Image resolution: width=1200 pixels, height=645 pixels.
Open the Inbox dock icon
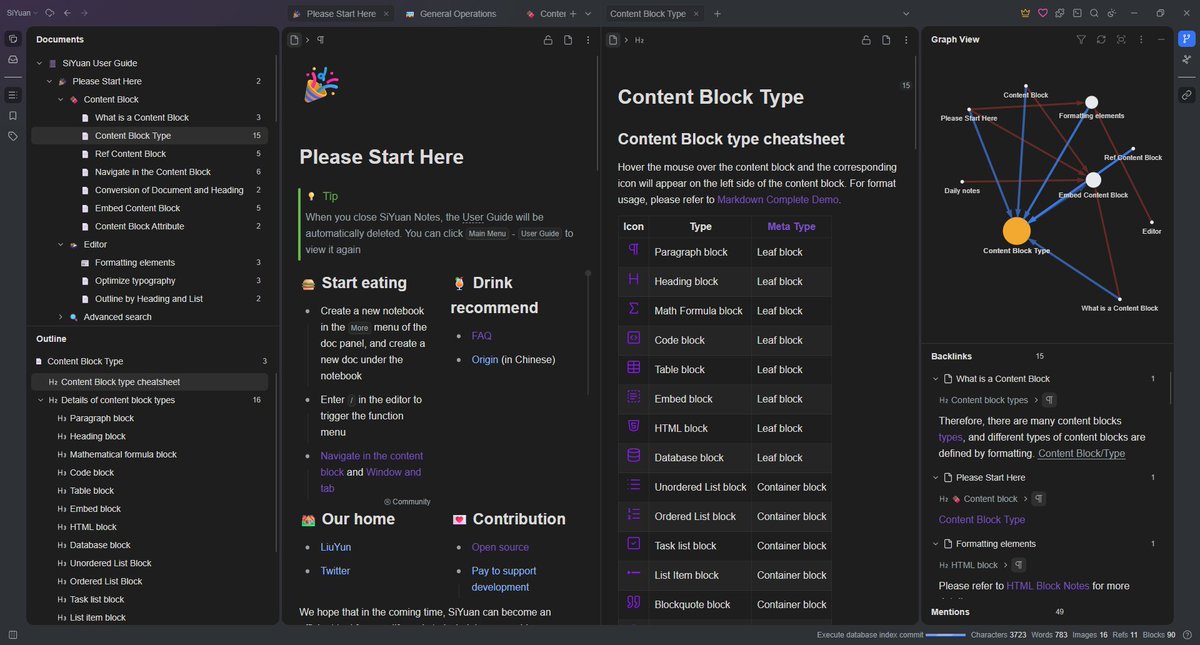[13, 60]
